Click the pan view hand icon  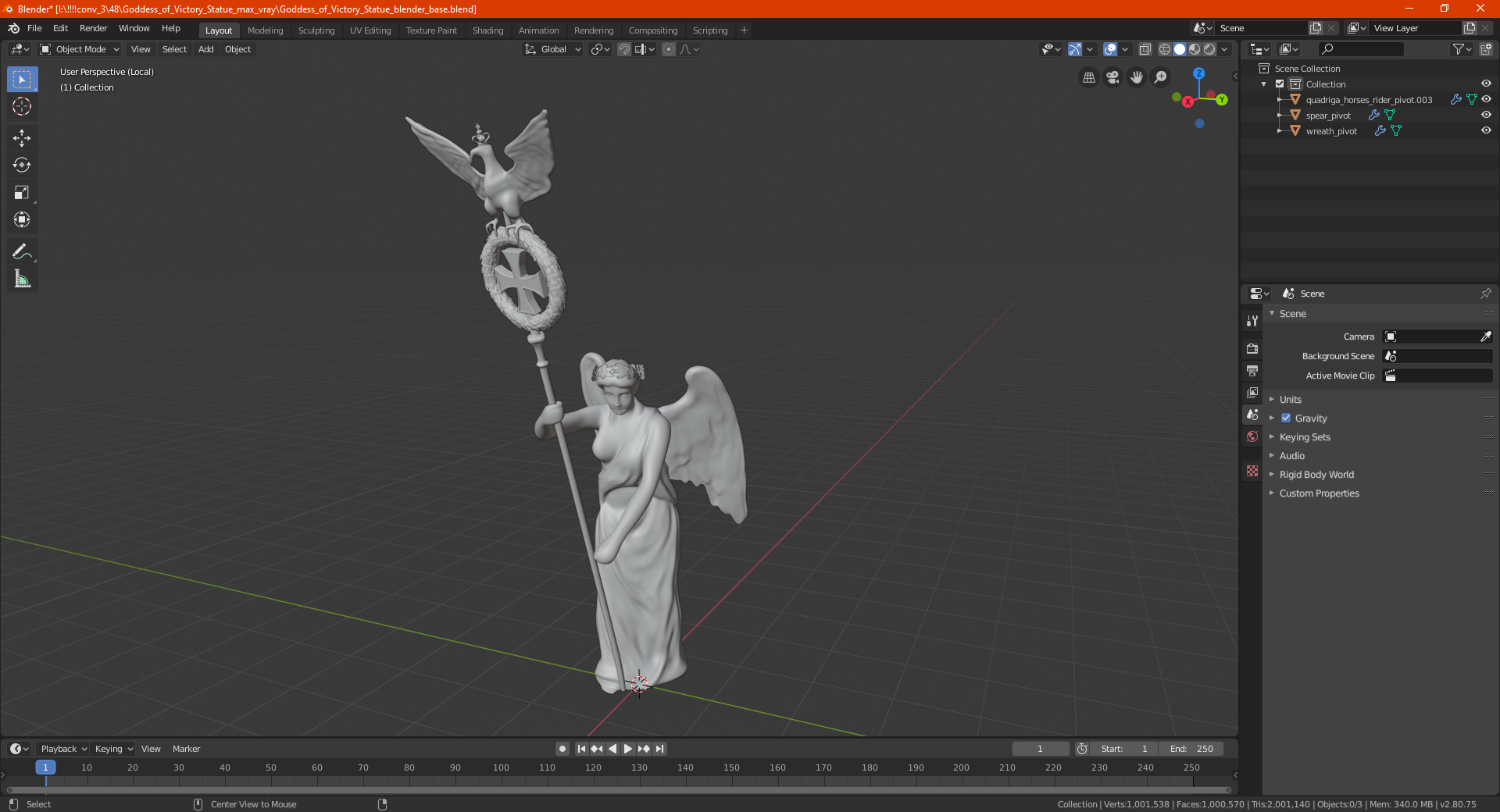coord(1137,77)
